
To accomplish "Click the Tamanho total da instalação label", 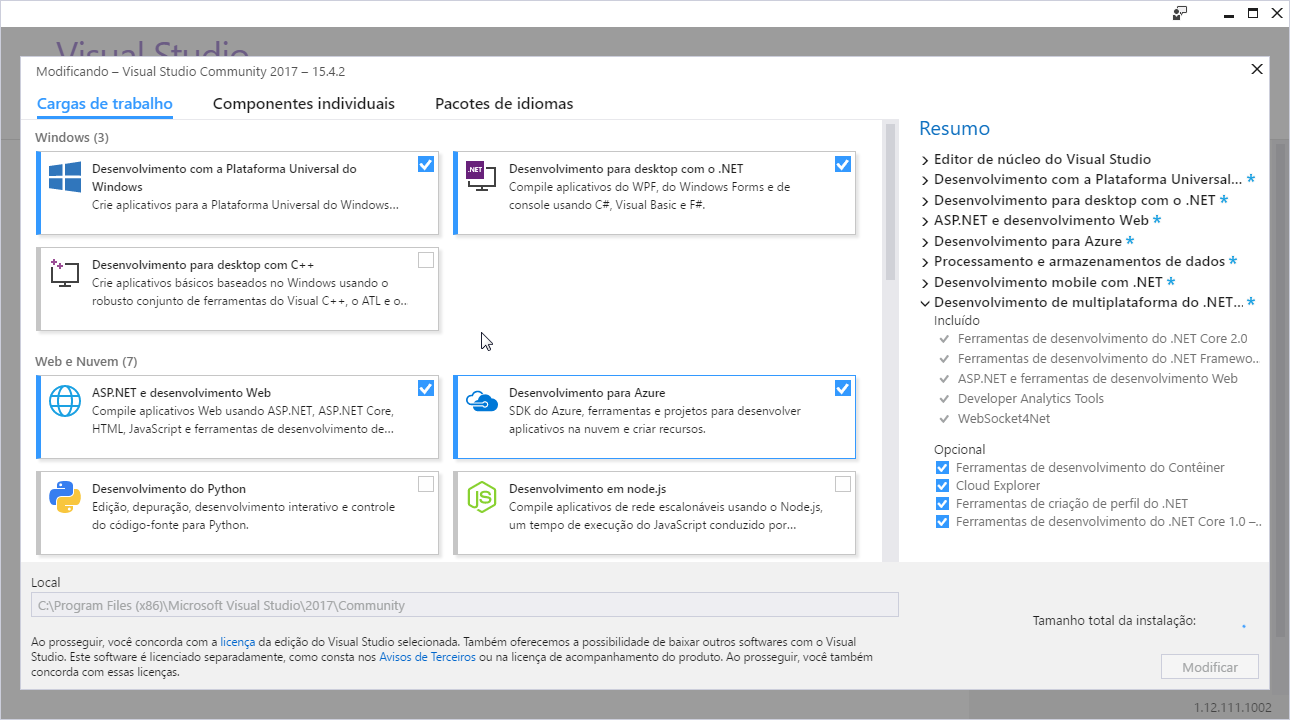I will coord(1114,621).
